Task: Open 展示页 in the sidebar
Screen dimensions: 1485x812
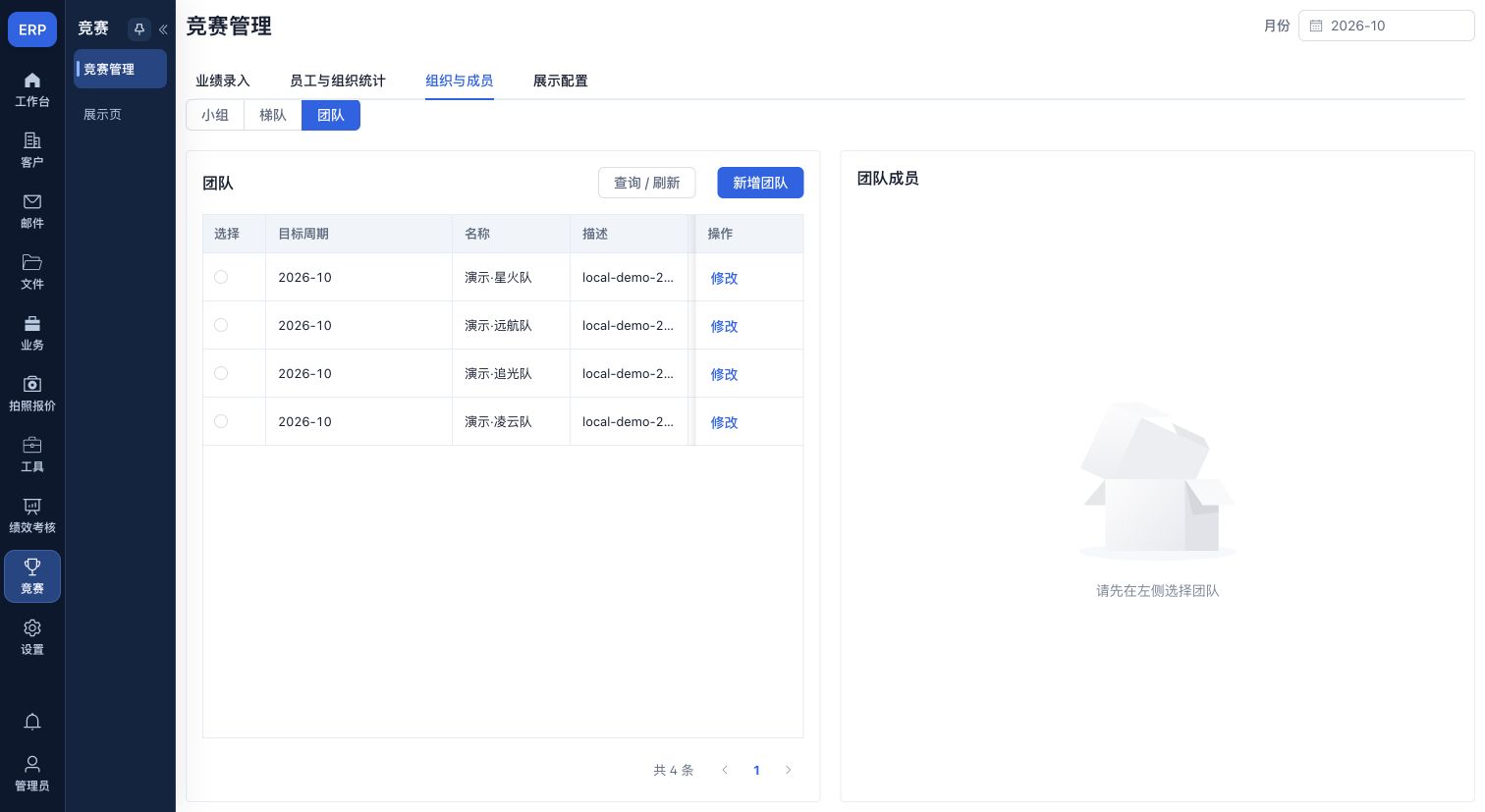Action: (x=102, y=114)
